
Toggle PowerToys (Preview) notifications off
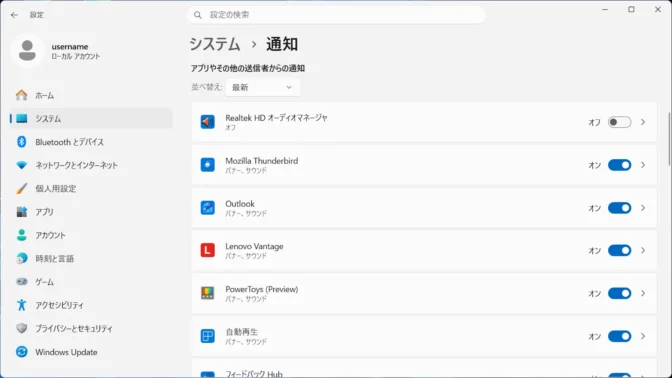[619, 293]
